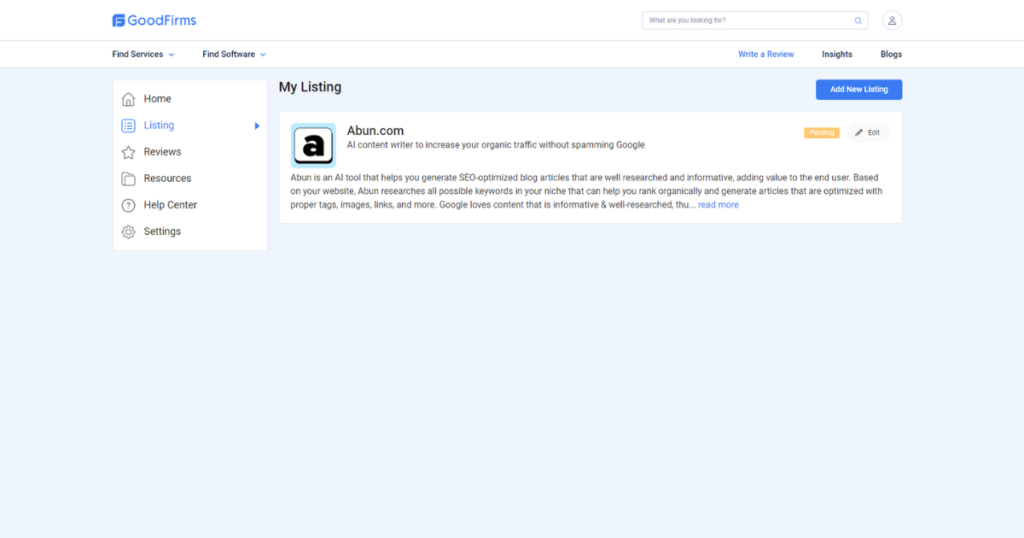The image size is (1024, 538).
Task: Click the Pending status badge
Action: click(822, 133)
